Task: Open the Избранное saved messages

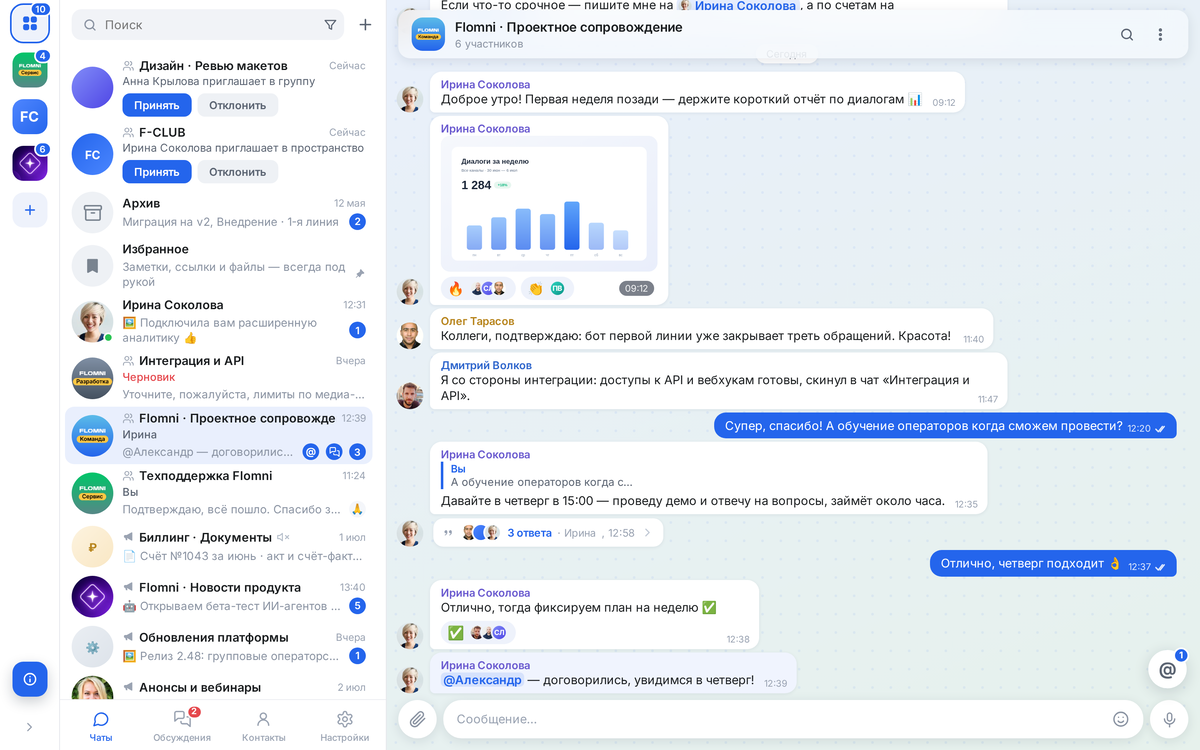Action: pos(219,266)
